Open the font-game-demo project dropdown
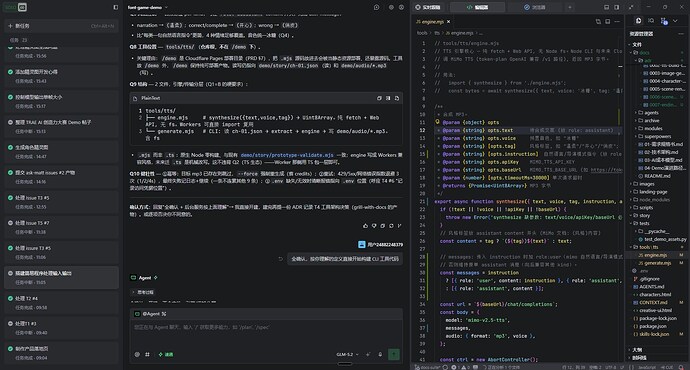 click(x=147, y=7)
